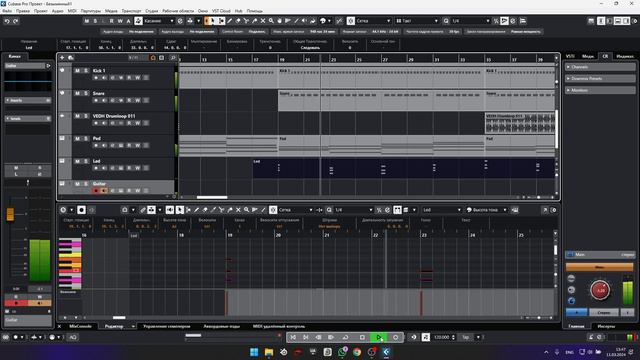Toggle the transport Cycle loop button
640x360 pixels.
pyautogui.click(x=345, y=337)
